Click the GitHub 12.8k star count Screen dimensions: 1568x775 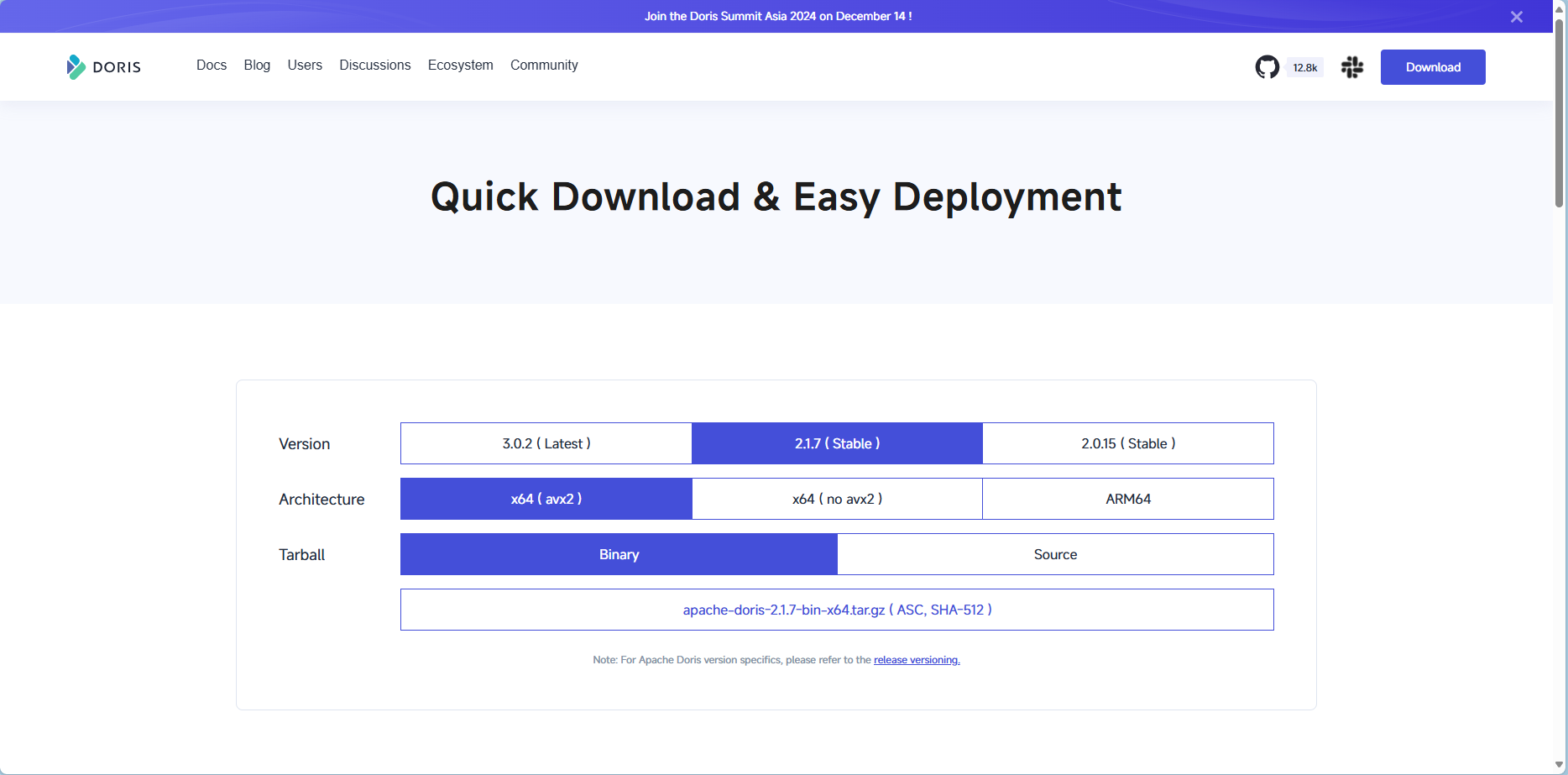pyautogui.click(x=1304, y=68)
